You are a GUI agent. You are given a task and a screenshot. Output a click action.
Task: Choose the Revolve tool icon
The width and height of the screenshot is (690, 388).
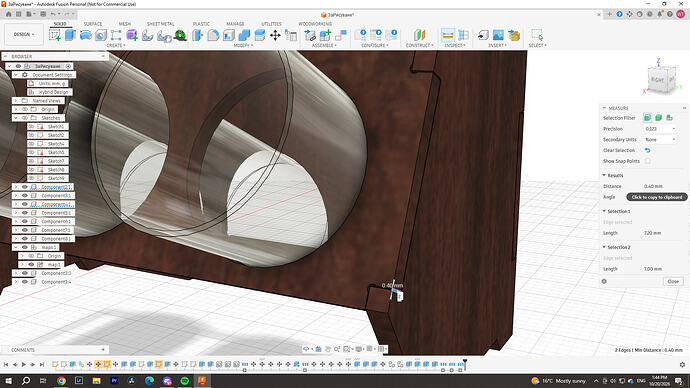[85, 35]
